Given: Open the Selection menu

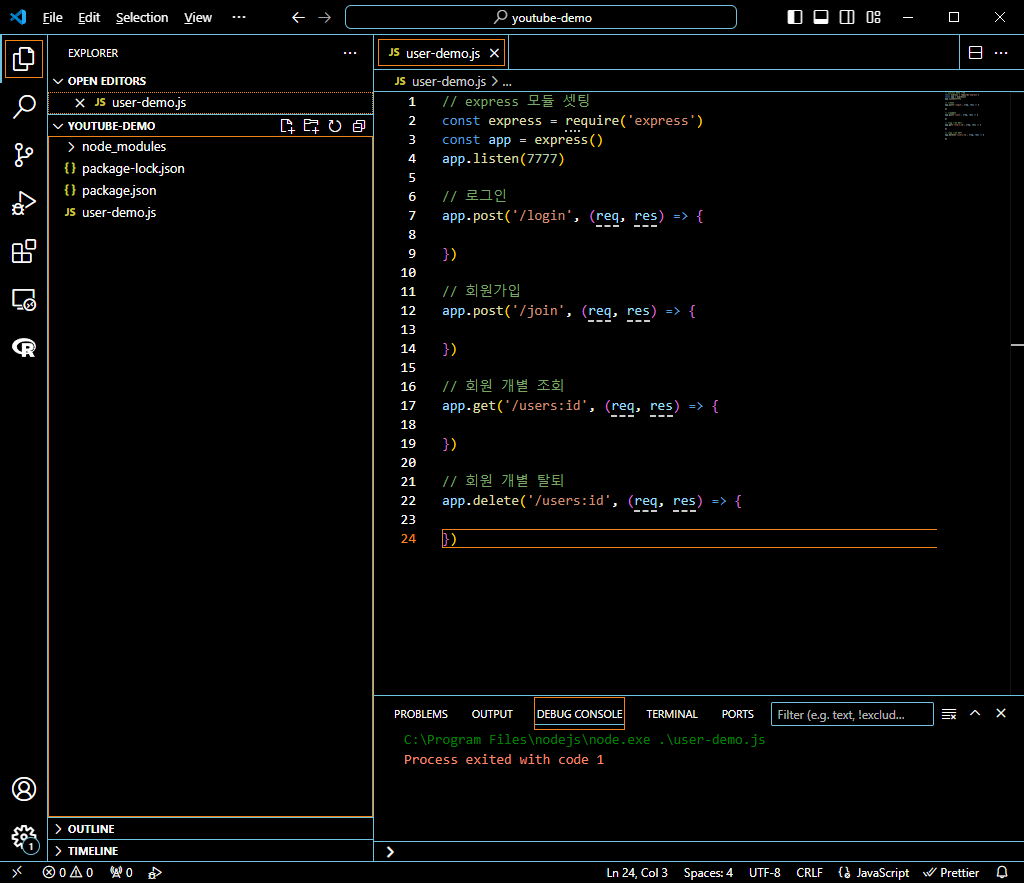Looking at the screenshot, I should pyautogui.click(x=142, y=18).
